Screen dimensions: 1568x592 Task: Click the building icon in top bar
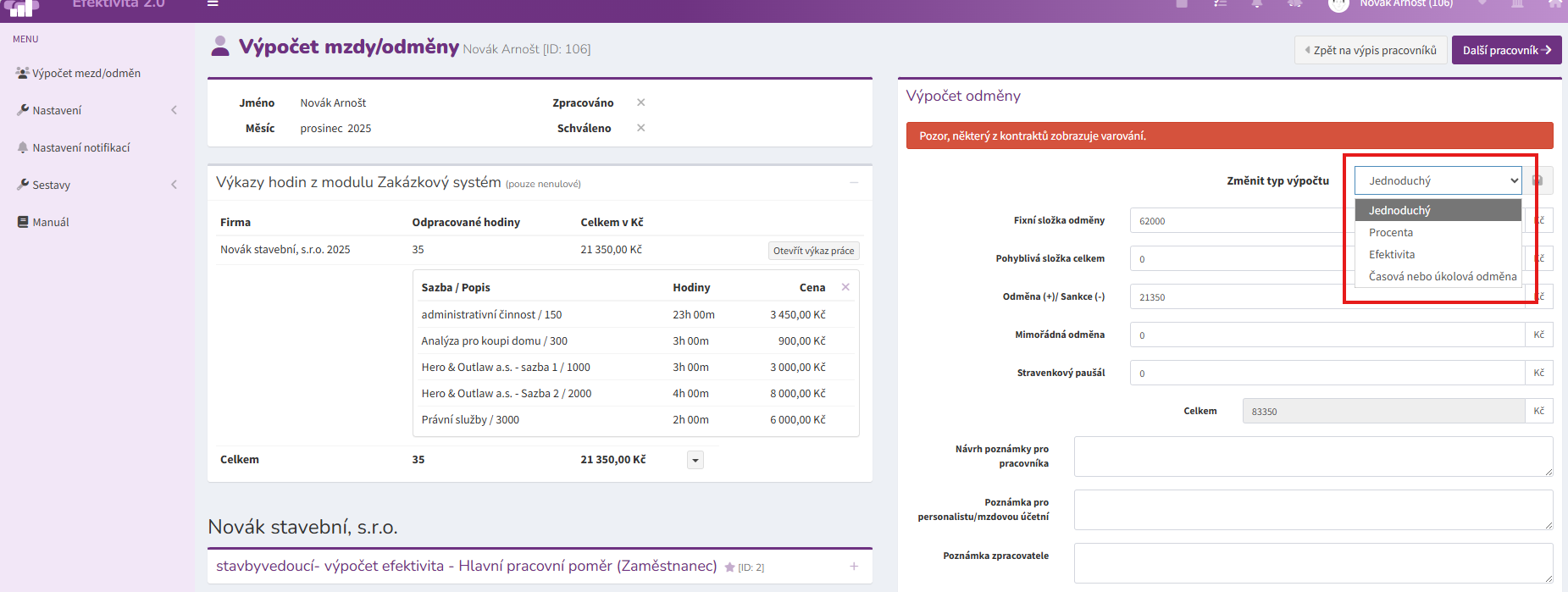[1517, 4]
